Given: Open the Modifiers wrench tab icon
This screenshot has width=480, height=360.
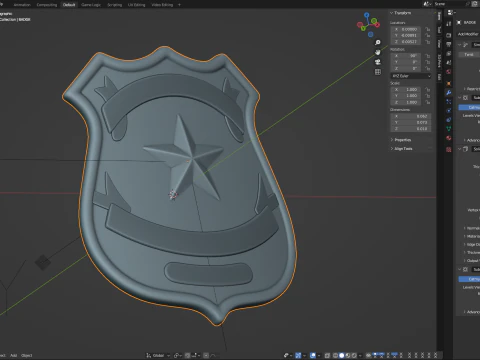Looking at the screenshot, I should tap(449, 93).
